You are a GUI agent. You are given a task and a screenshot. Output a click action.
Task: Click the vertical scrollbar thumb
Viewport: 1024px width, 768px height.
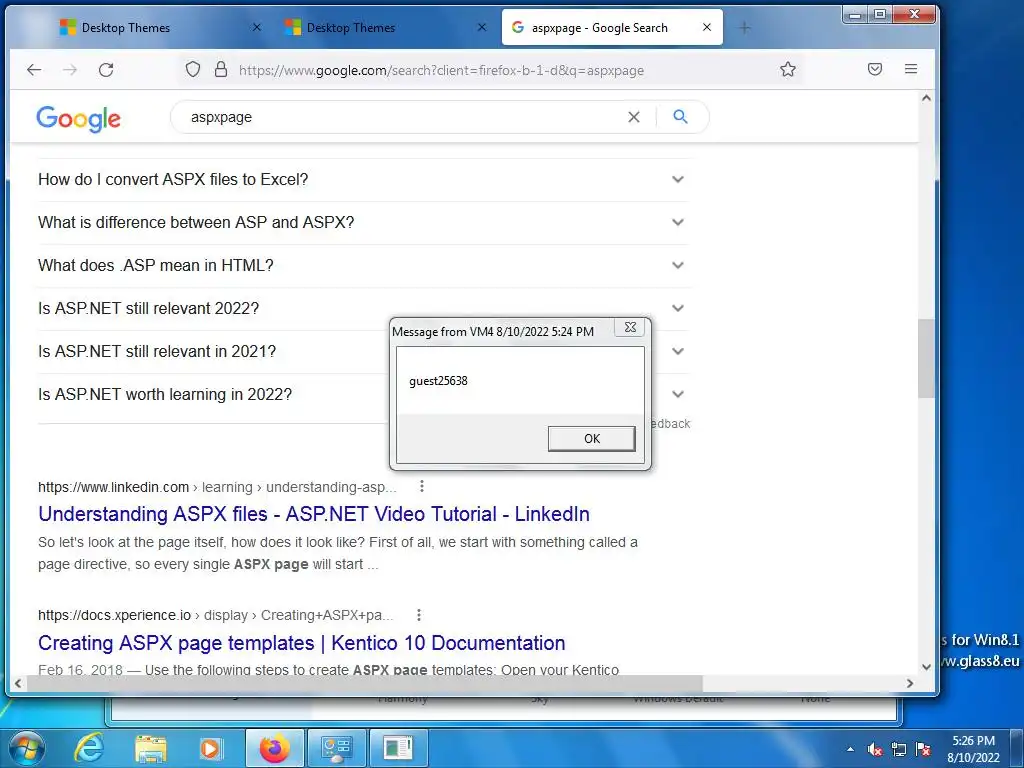tap(926, 359)
